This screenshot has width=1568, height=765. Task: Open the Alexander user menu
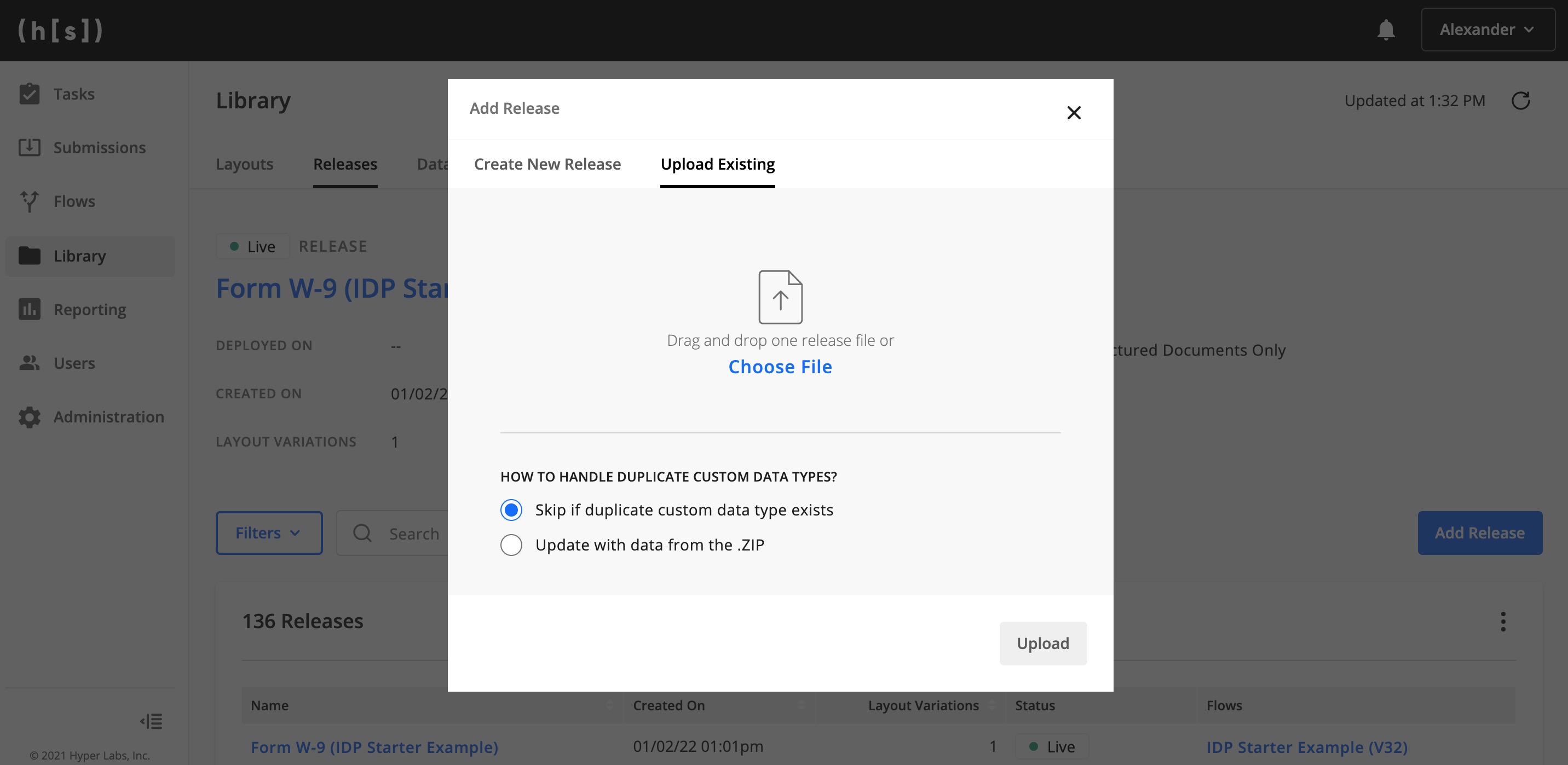[1488, 30]
